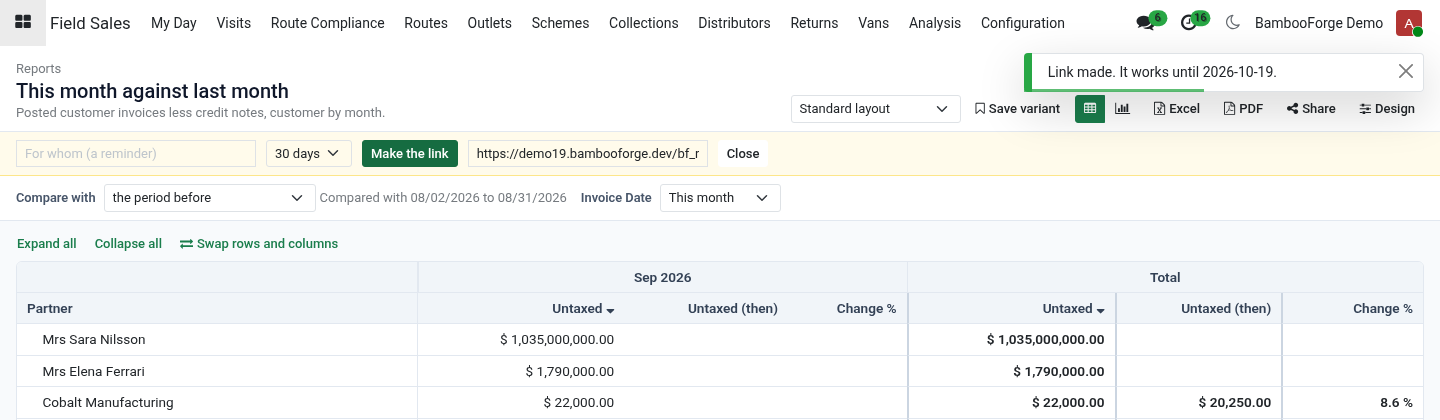Image resolution: width=1440 pixels, height=420 pixels.
Task: Switch to table view icon
Action: pos(1090,109)
